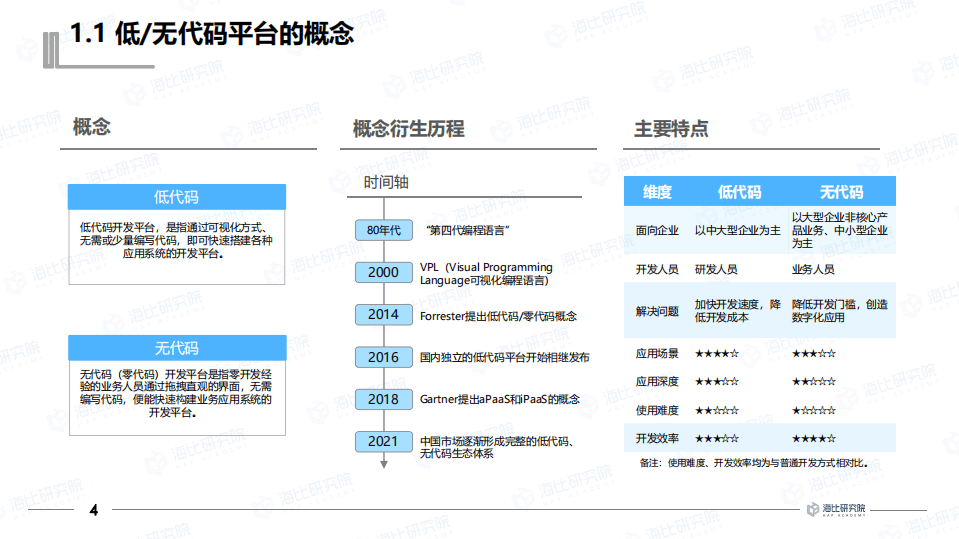
Task: Click the blue '低代码' card header
Action: point(177,197)
